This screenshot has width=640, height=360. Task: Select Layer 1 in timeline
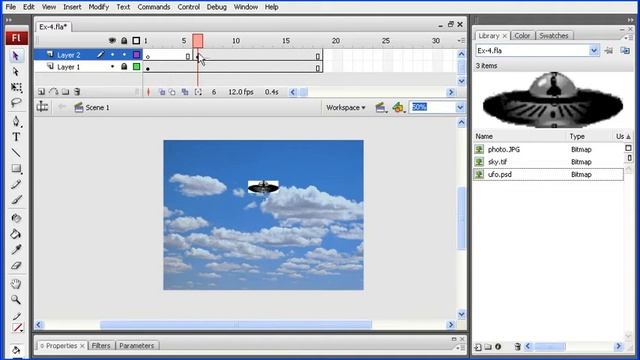click(68, 67)
